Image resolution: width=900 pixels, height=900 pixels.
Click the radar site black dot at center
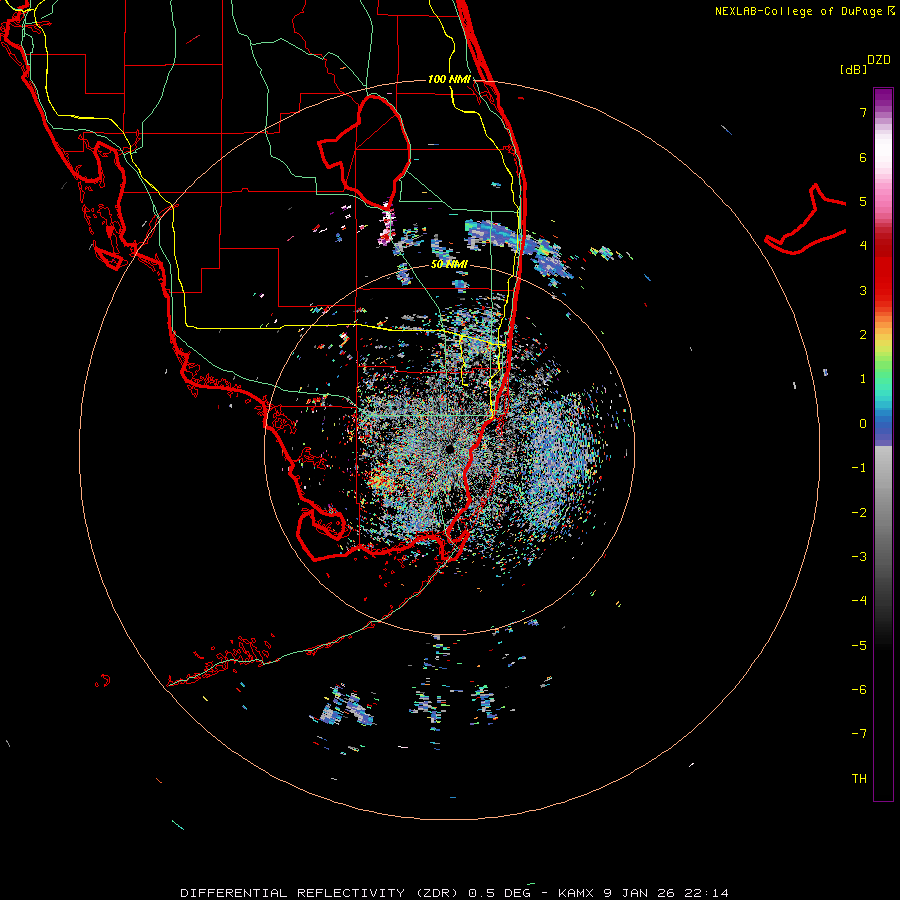point(449,449)
